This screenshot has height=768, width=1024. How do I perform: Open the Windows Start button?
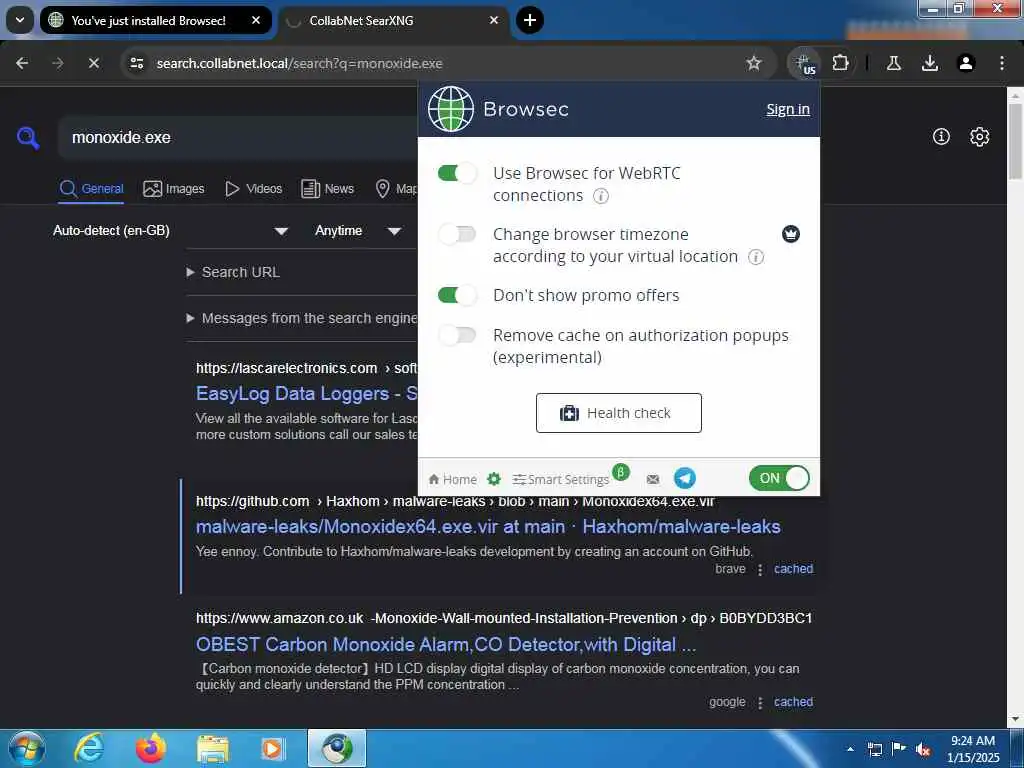click(27, 748)
